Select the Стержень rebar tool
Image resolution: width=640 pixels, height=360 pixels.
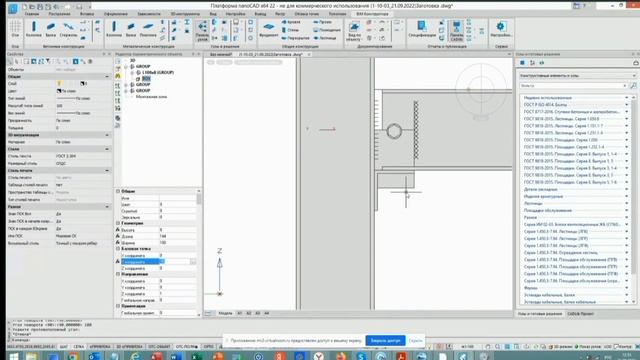tap(68, 29)
